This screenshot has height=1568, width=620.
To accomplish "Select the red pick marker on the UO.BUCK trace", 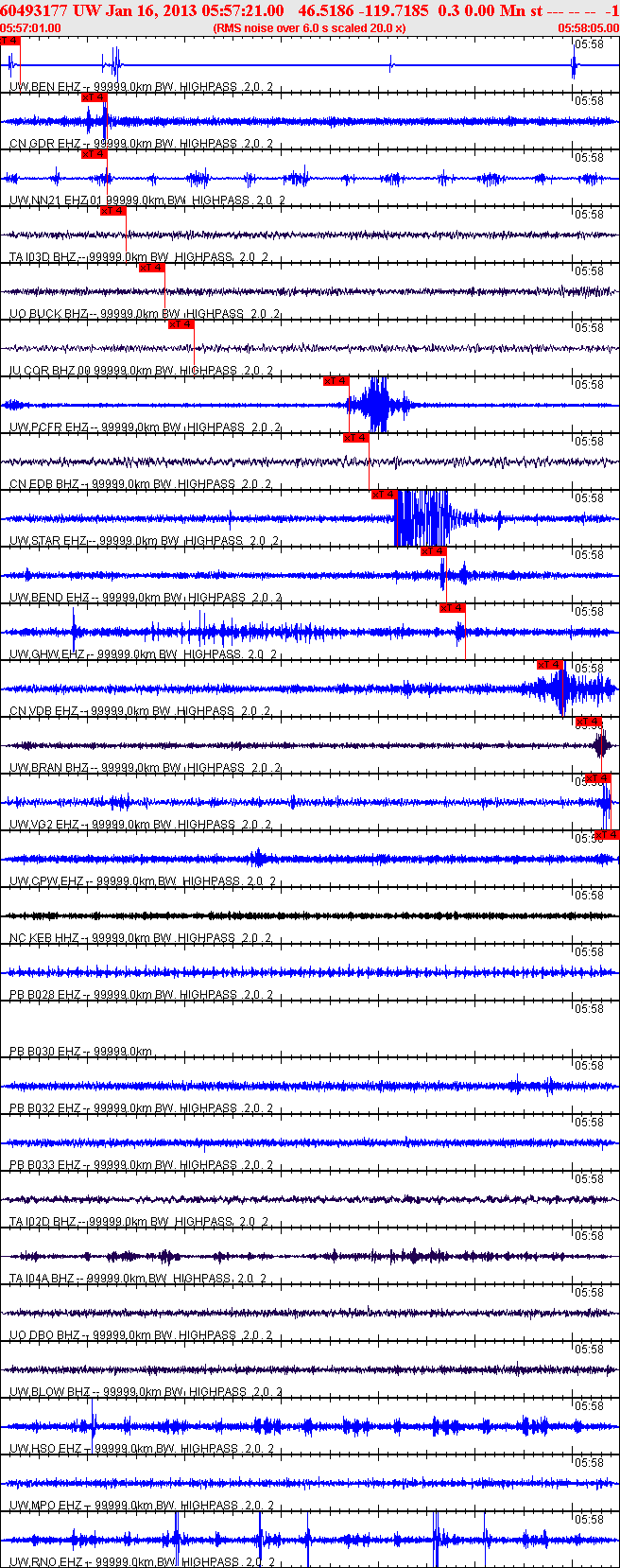I will [152, 268].
